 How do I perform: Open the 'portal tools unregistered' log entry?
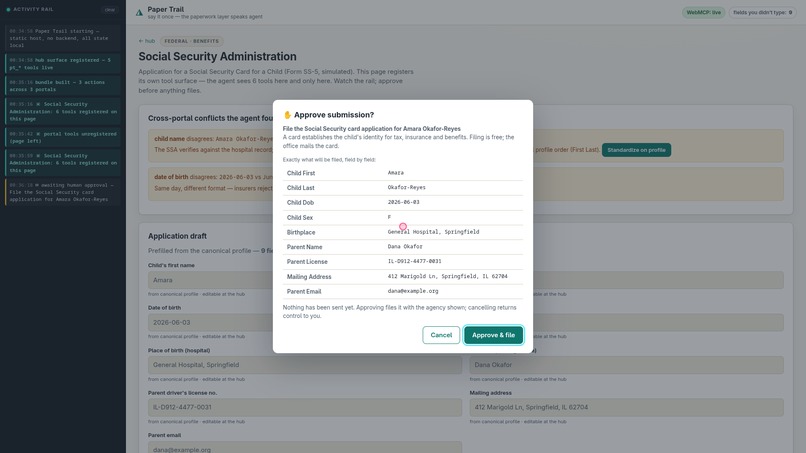62,137
